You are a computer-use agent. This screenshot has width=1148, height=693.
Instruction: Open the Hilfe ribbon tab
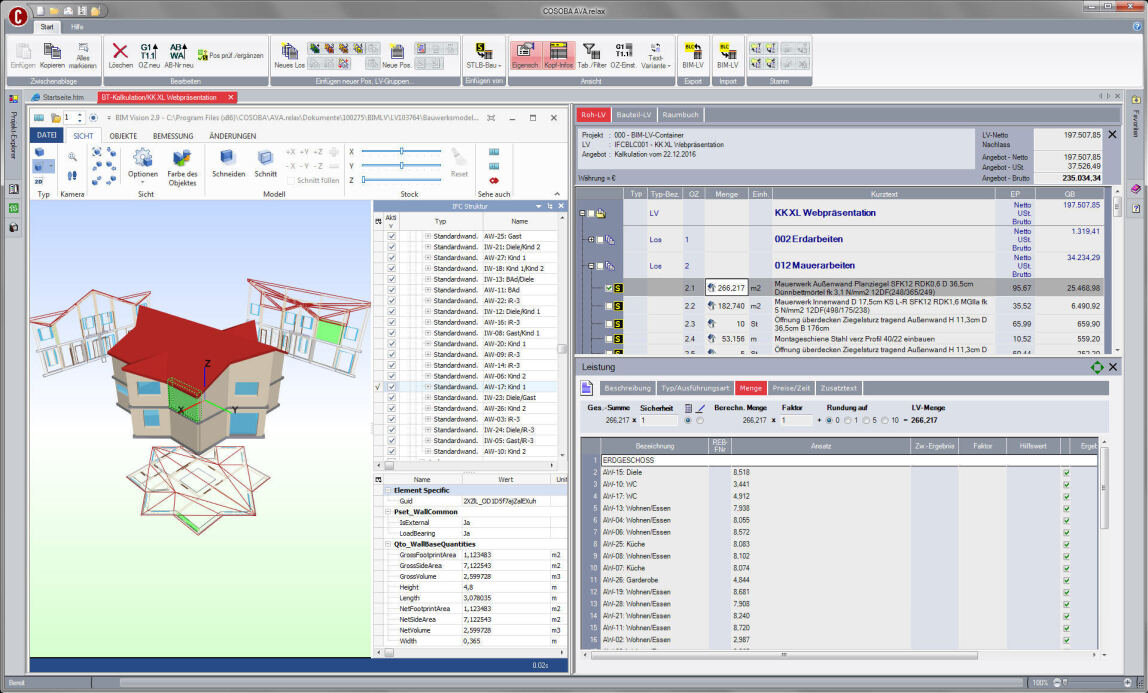(77, 27)
